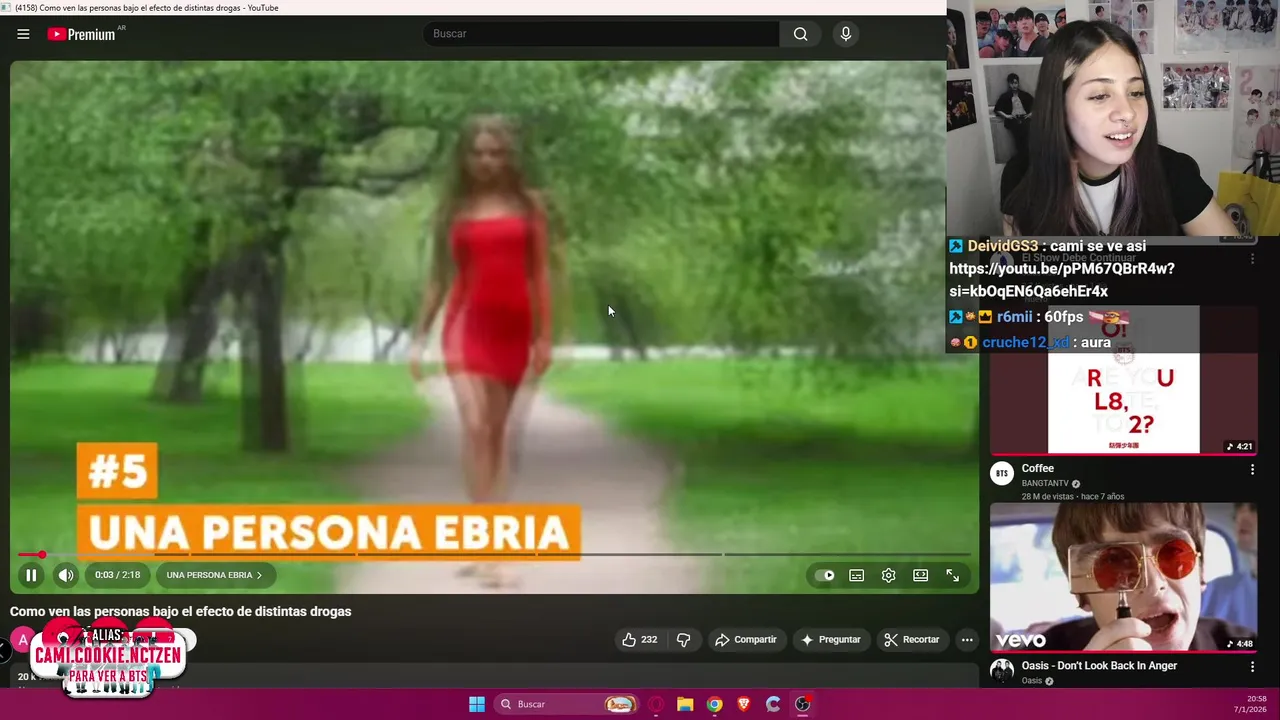Click chat username cruche12_xd
The height and width of the screenshot is (720, 1280).
pyautogui.click(x=1025, y=343)
